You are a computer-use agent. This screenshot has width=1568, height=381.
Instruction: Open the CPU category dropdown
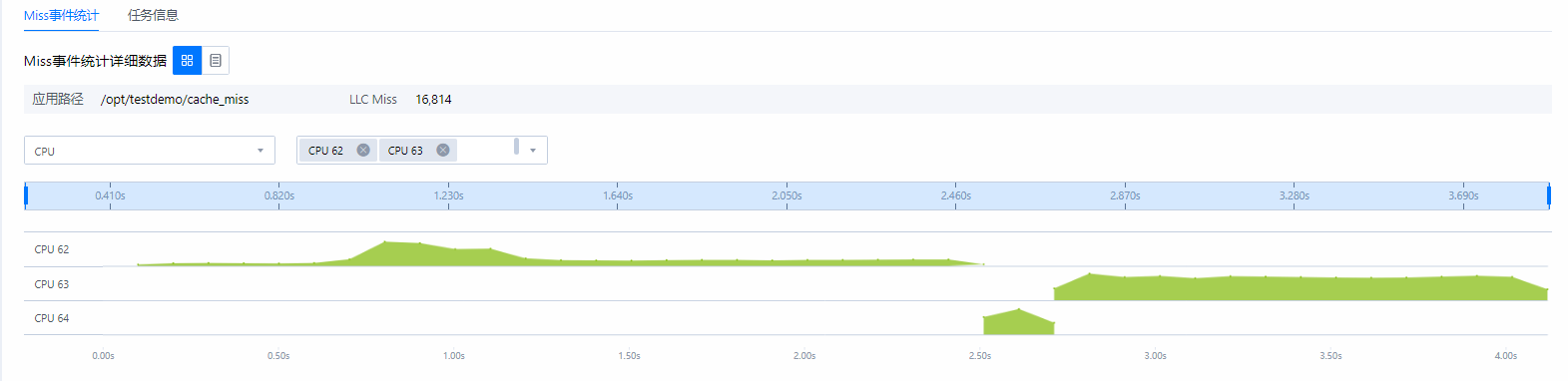tap(149, 151)
